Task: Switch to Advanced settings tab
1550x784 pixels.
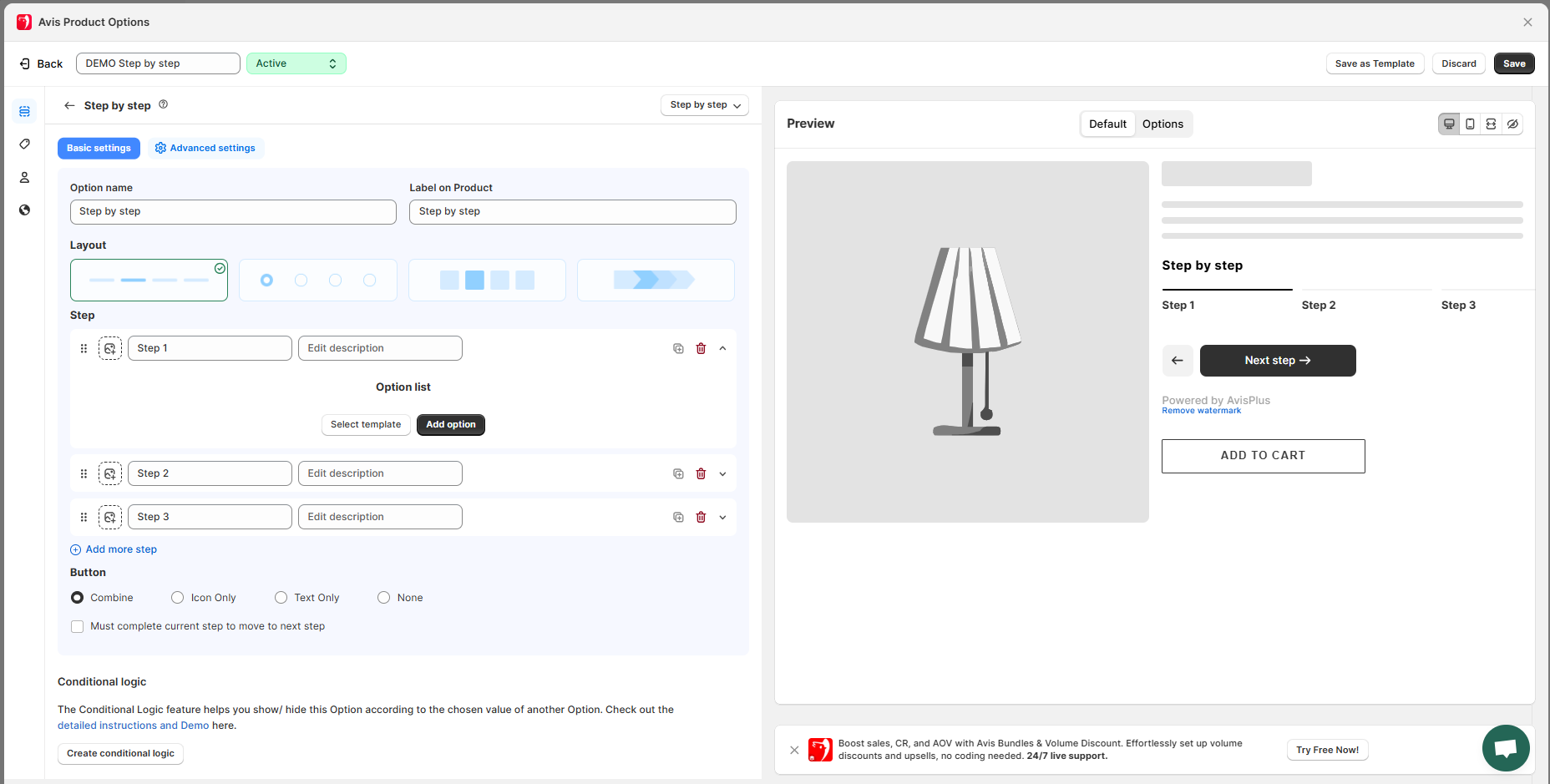Action: coord(205,149)
